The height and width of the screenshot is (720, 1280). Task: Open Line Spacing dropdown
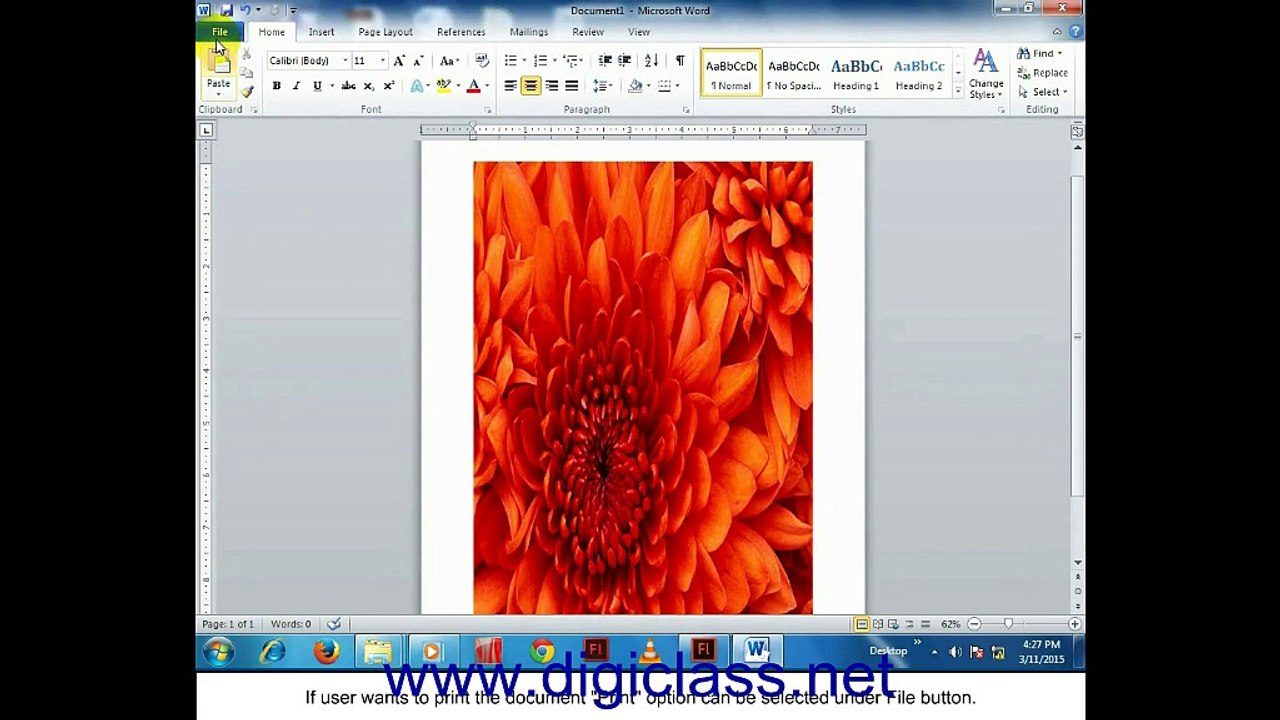tap(603, 86)
